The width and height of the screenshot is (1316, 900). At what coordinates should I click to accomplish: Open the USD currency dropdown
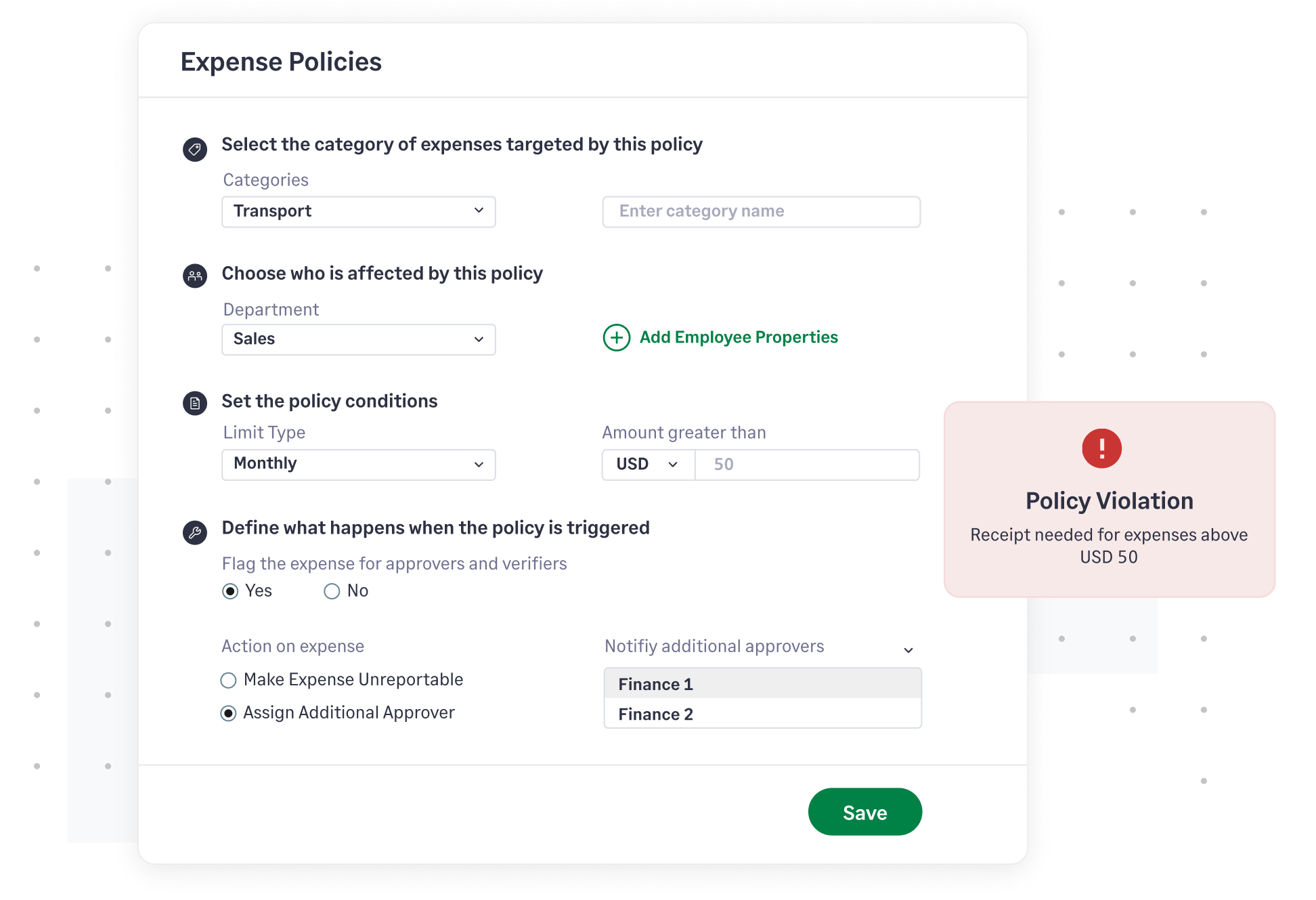pyautogui.click(x=647, y=465)
